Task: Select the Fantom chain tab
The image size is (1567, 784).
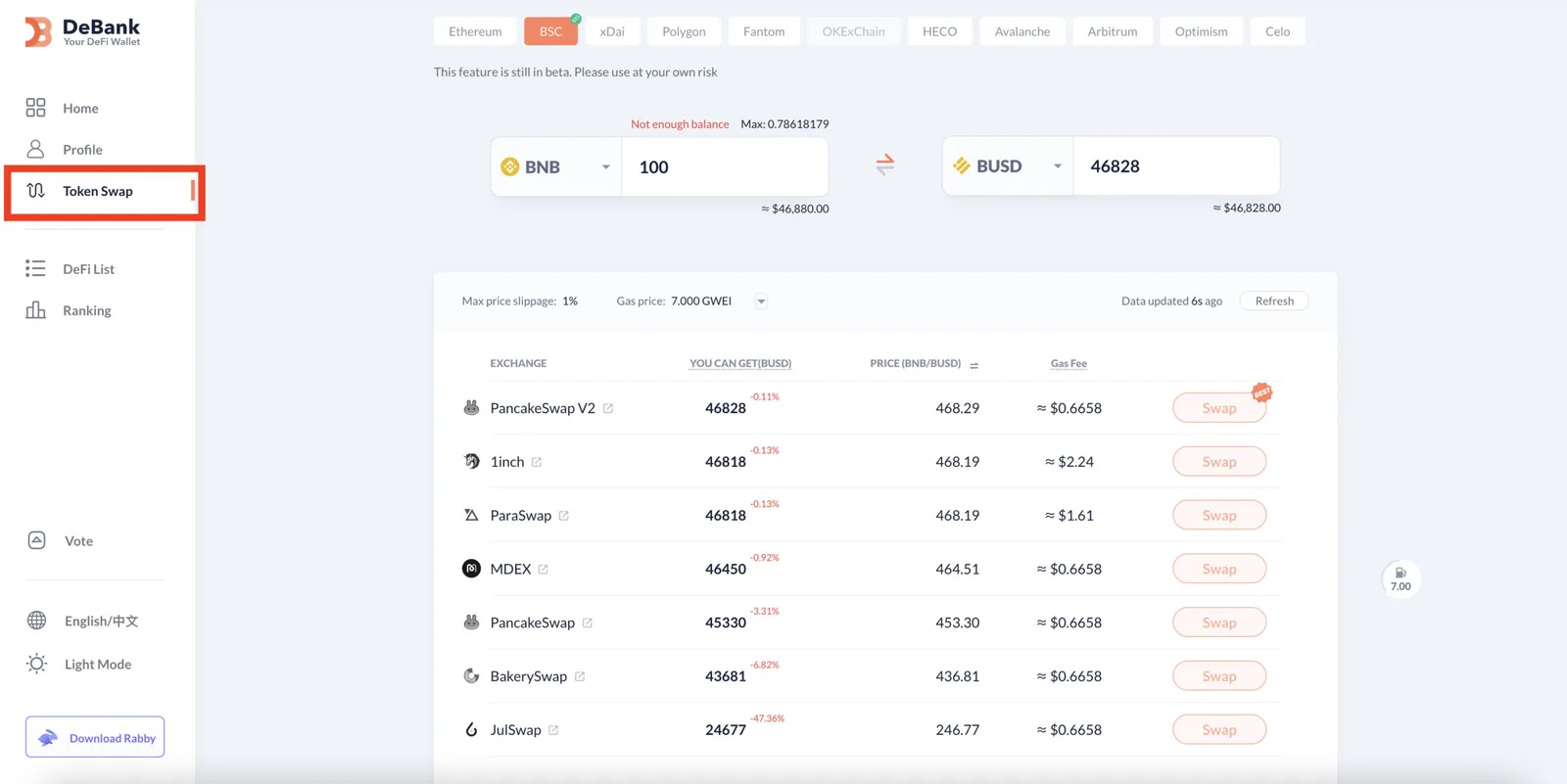Action: [764, 31]
